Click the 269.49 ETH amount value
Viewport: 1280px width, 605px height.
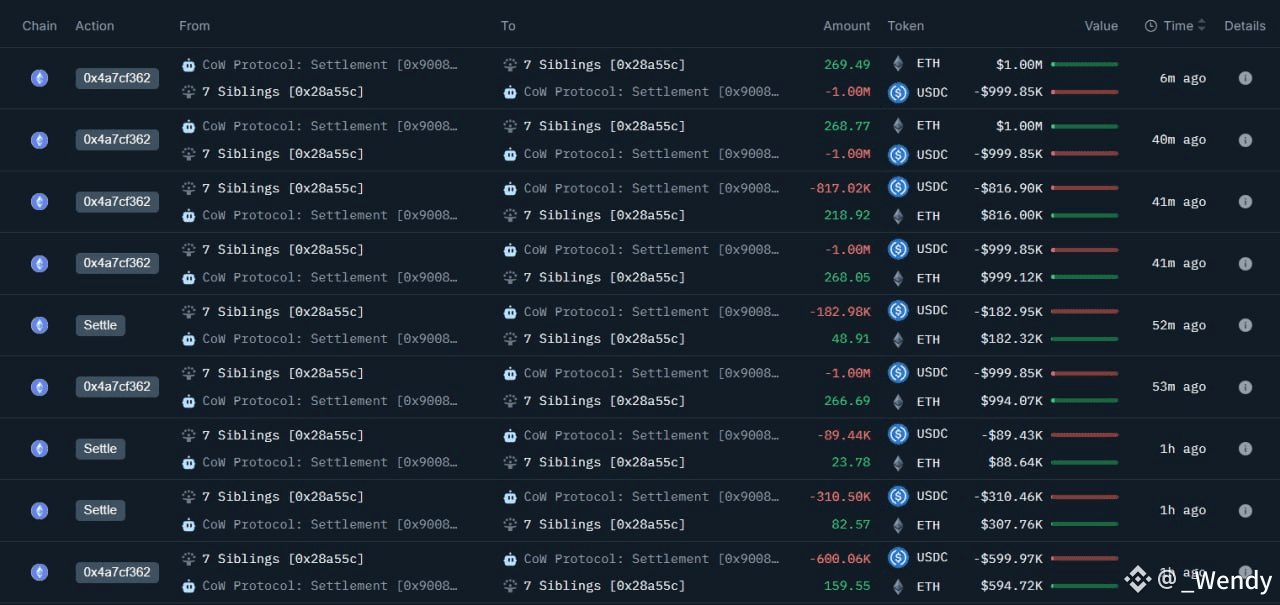pyautogui.click(x=847, y=63)
